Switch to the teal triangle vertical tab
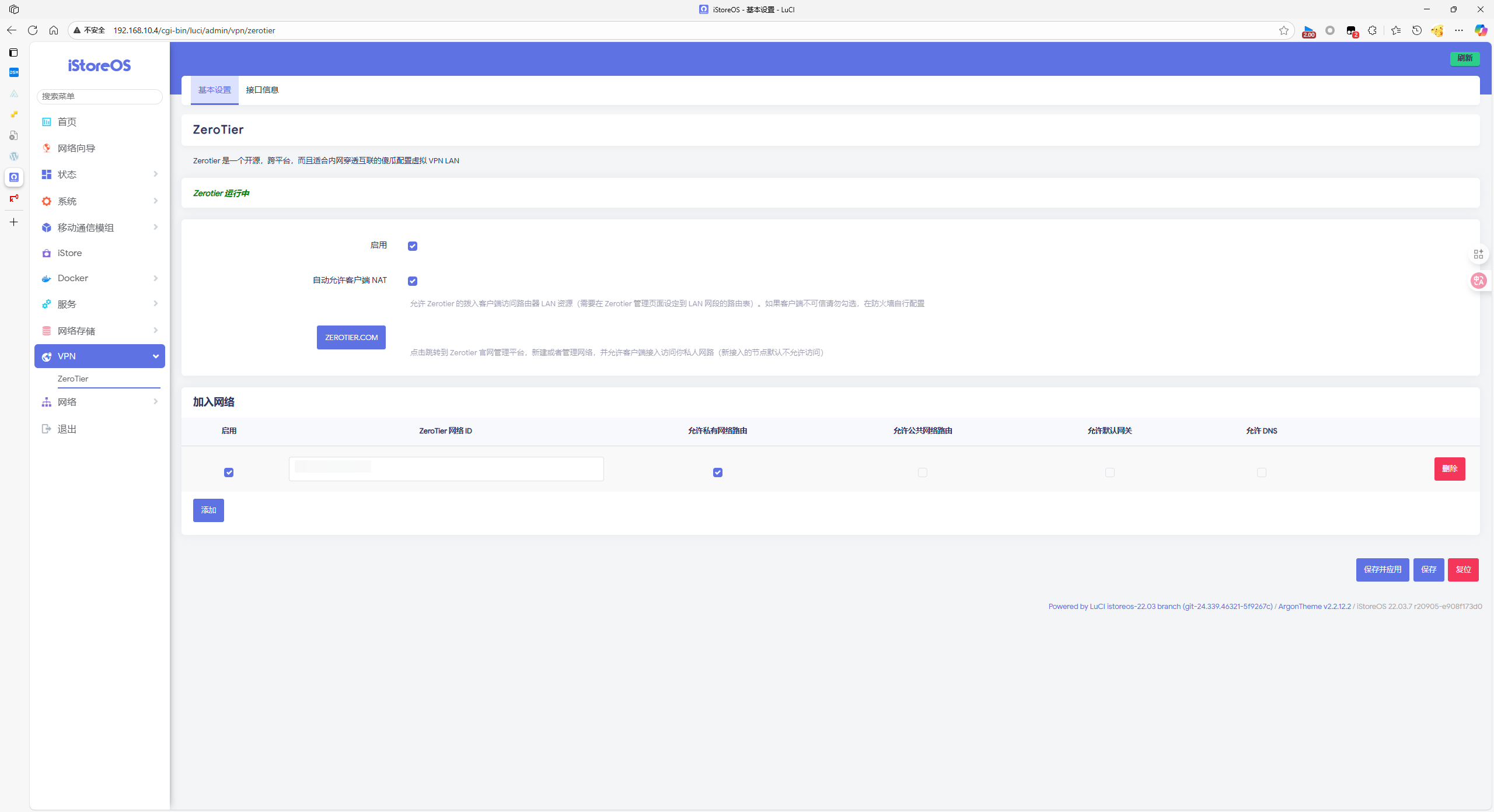 pos(14,93)
